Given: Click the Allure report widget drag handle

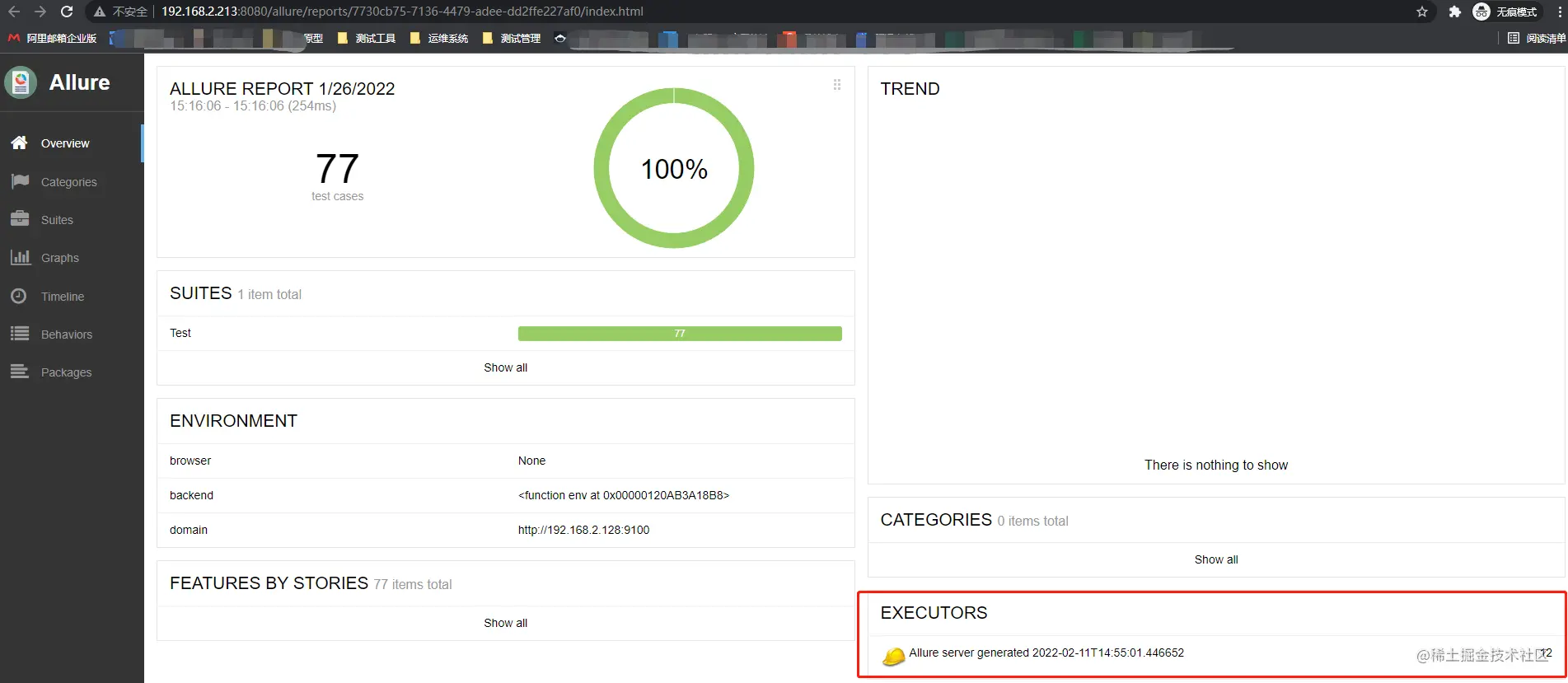Looking at the screenshot, I should (837, 85).
